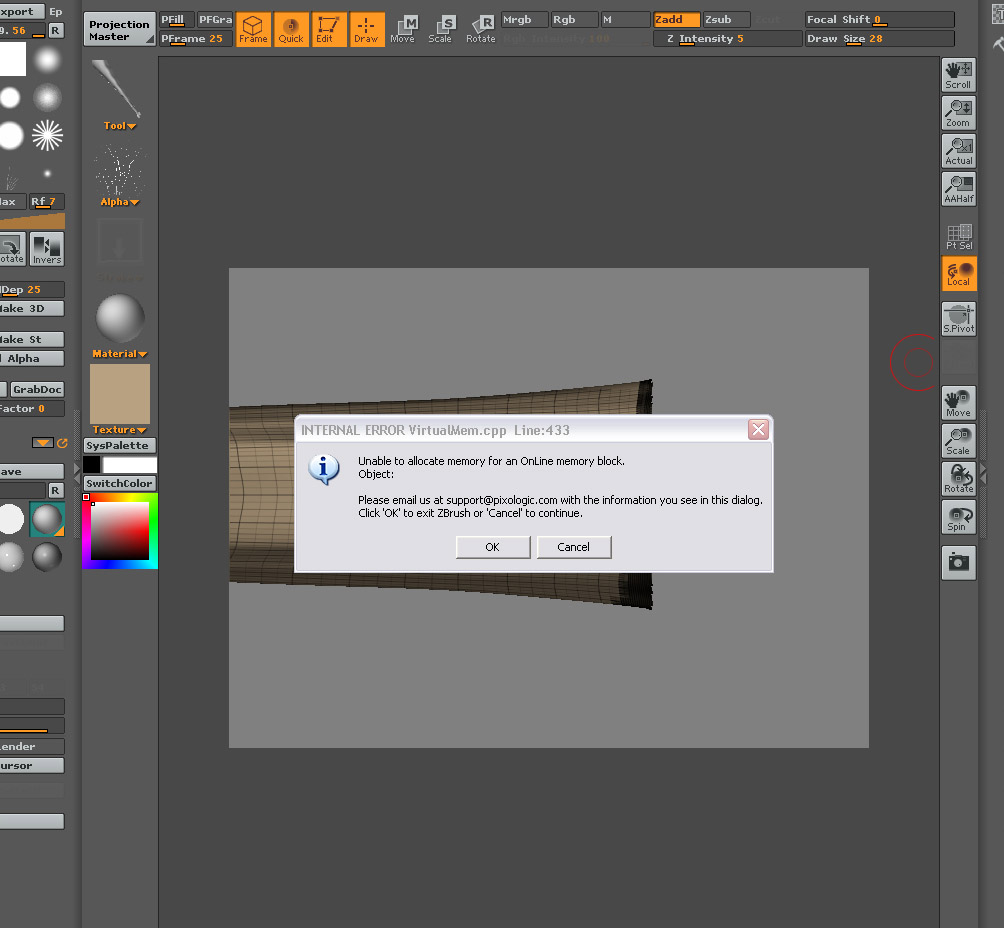Open the Texture dropdown
Viewport: 1004px width, 928px height.
pyautogui.click(x=120, y=430)
